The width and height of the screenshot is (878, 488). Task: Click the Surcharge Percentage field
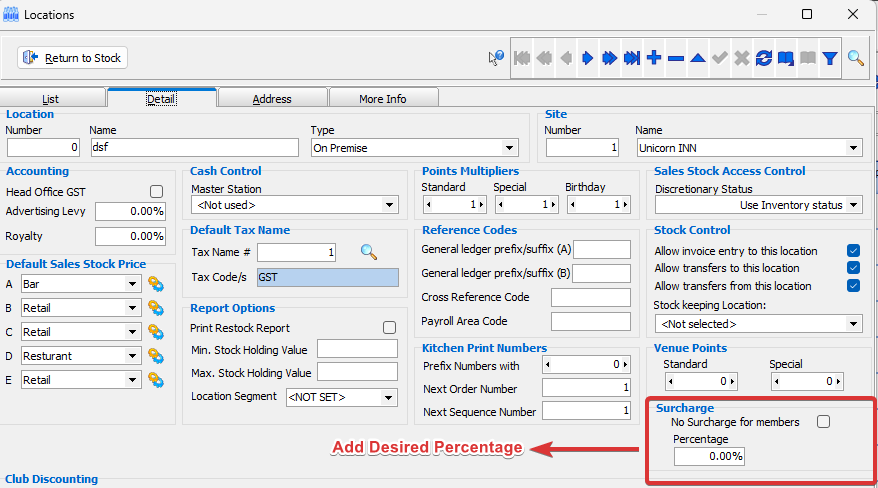(x=709, y=457)
